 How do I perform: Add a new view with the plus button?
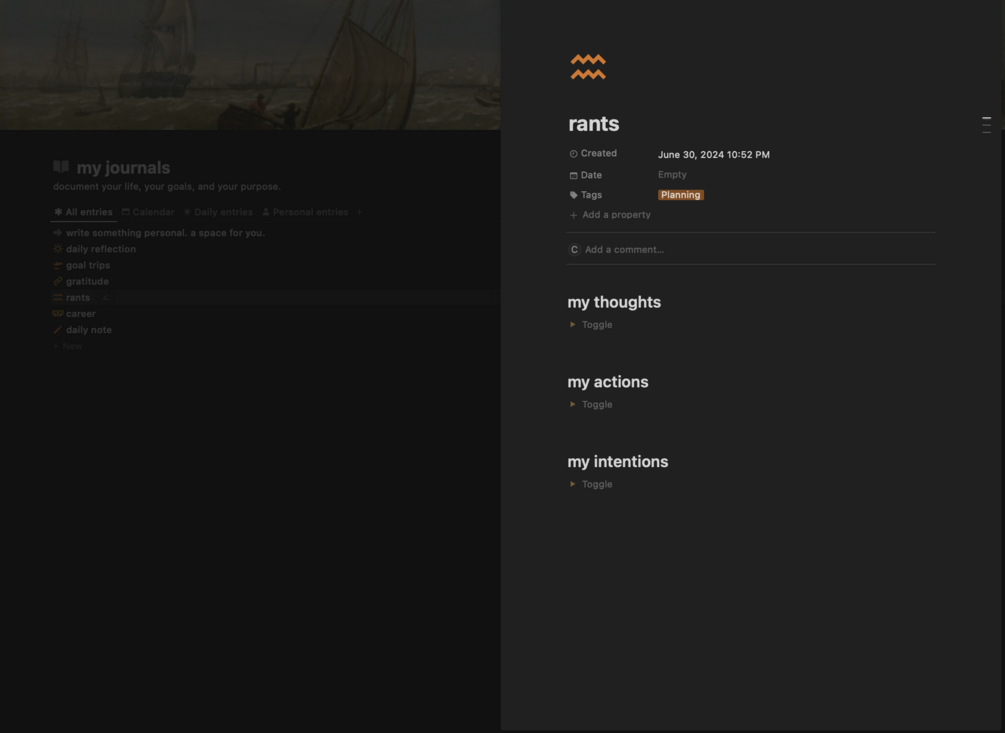(x=360, y=212)
